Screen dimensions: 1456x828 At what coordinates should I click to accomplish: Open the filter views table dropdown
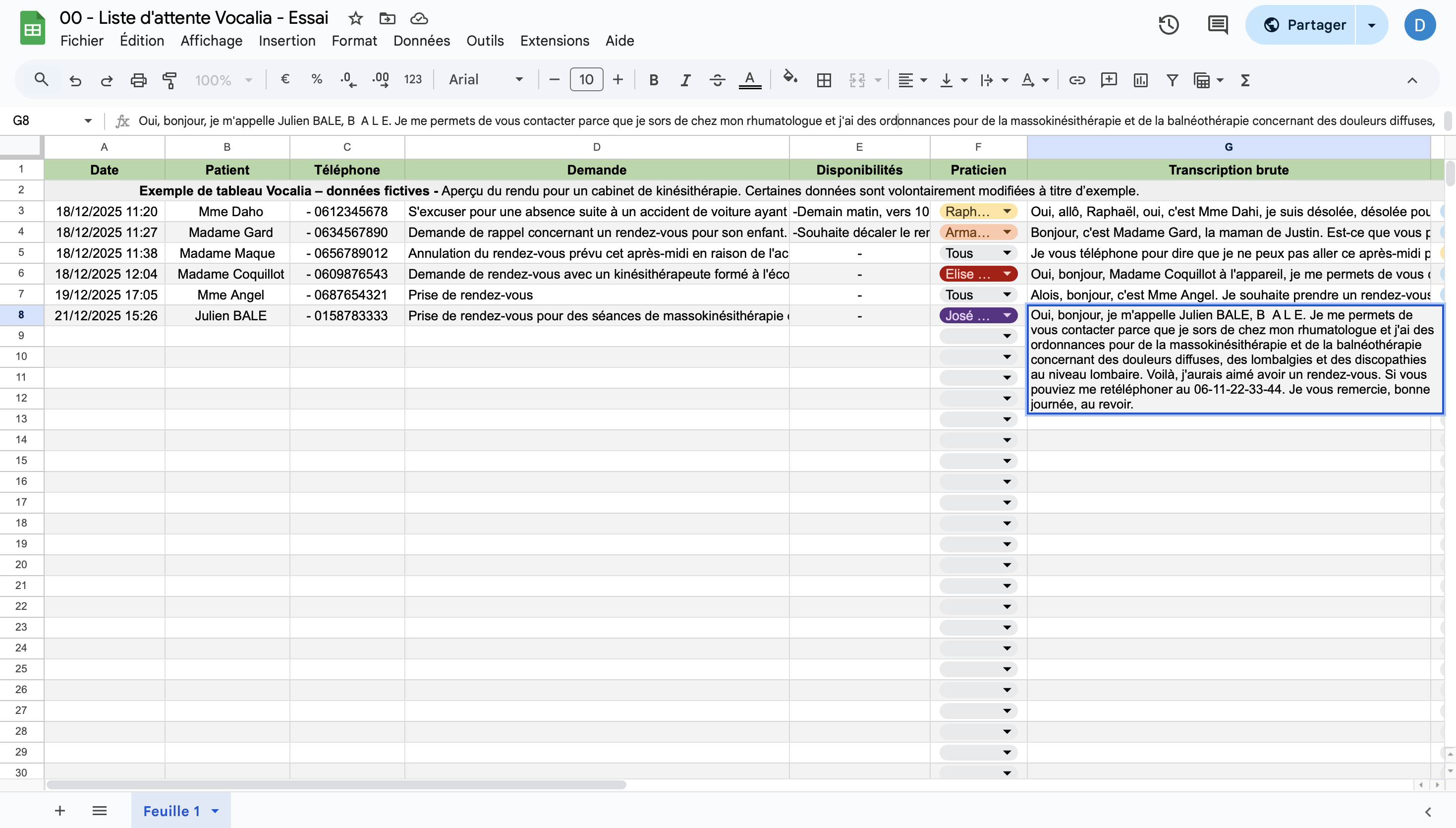(1208, 80)
